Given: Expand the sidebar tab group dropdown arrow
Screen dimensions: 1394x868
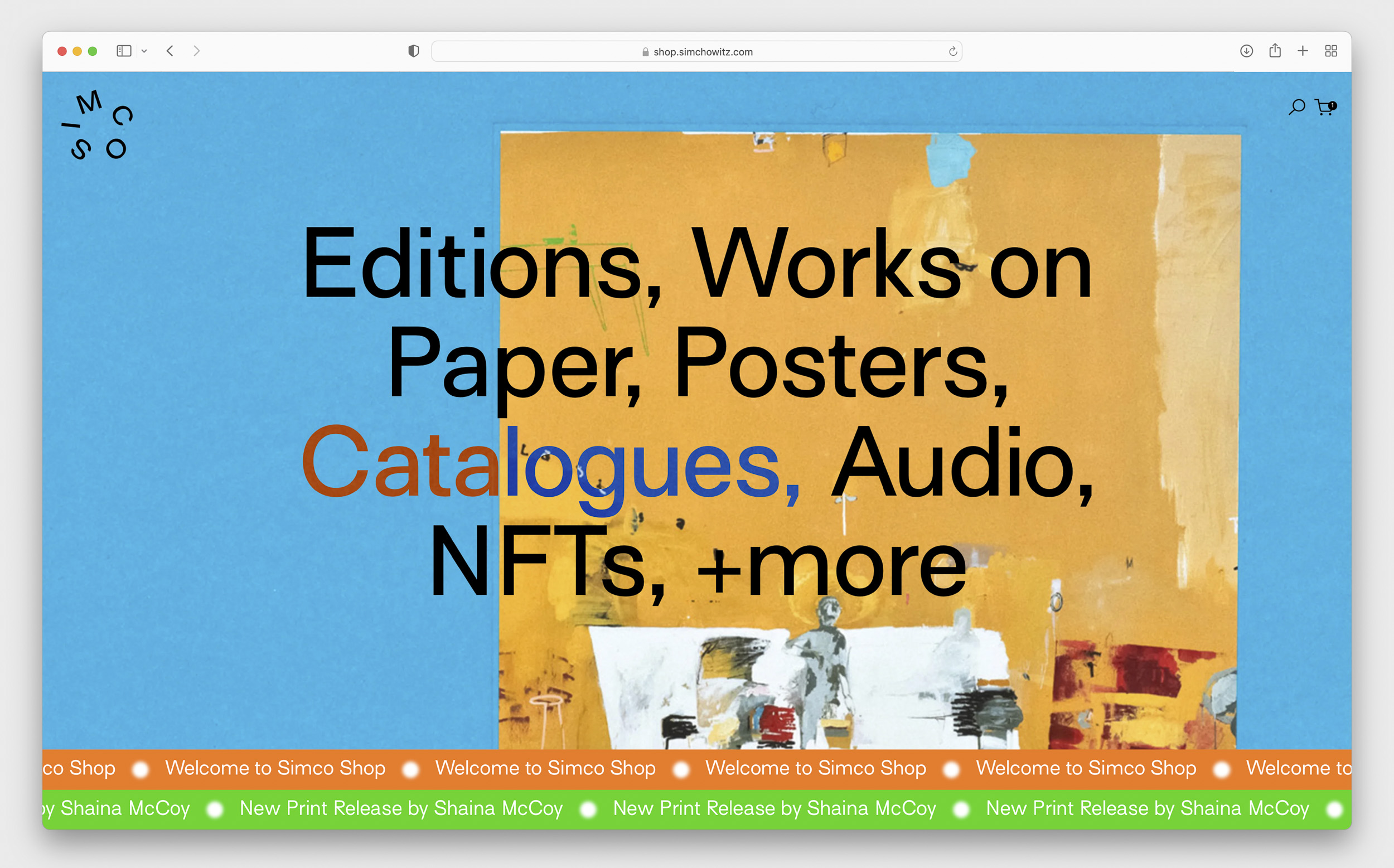Looking at the screenshot, I should click(144, 51).
